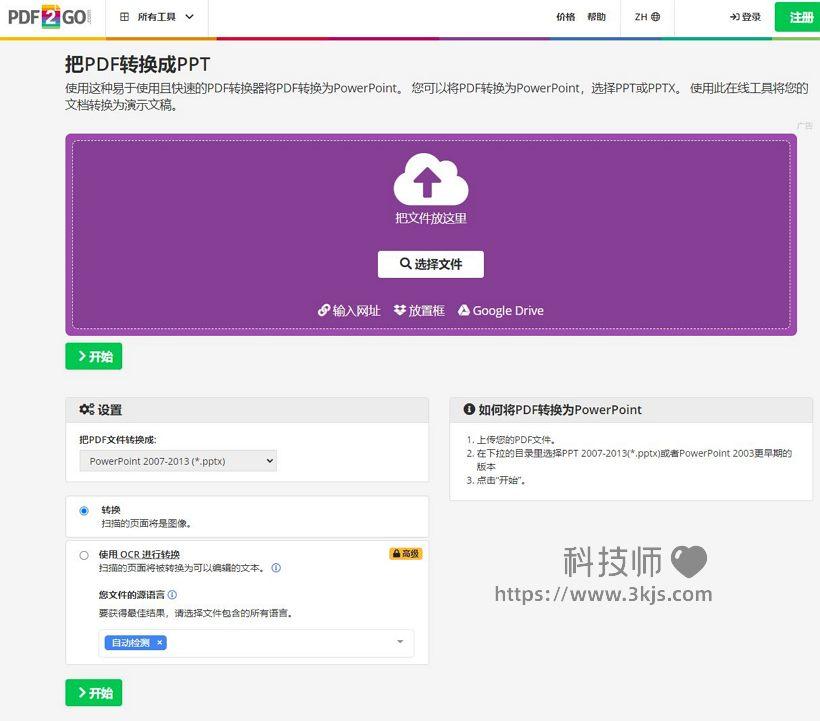Click the 扫描的页面将是图像 description
The height and width of the screenshot is (721, 820).
pyautogui.click(x=146, y=523)
